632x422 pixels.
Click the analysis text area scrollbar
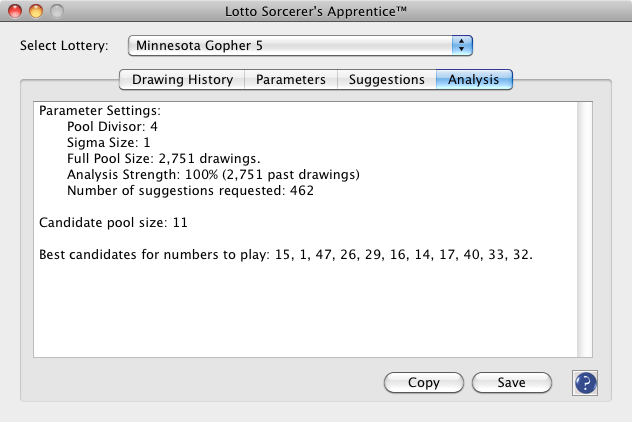pyautogui.click(x=584, y=229)
